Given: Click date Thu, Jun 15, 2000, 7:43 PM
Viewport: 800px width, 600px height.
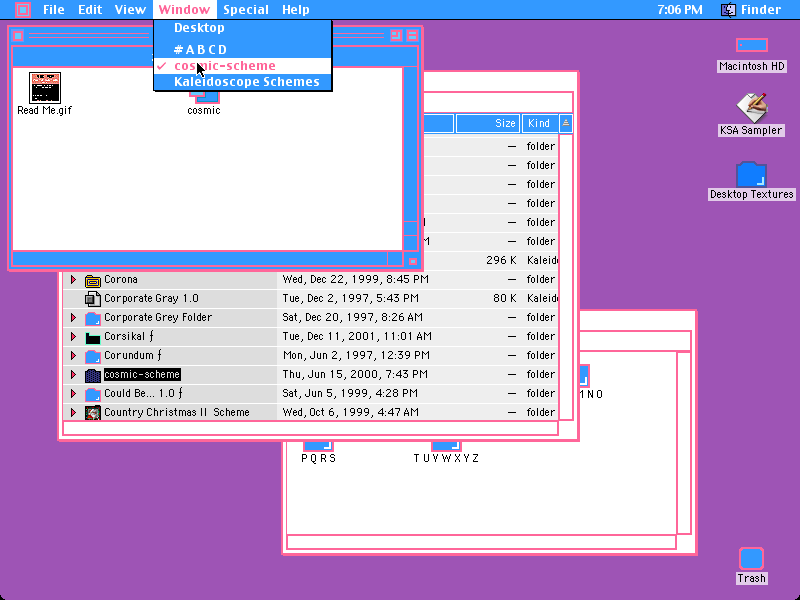Looking at the screenshot, I should [355, 374].
